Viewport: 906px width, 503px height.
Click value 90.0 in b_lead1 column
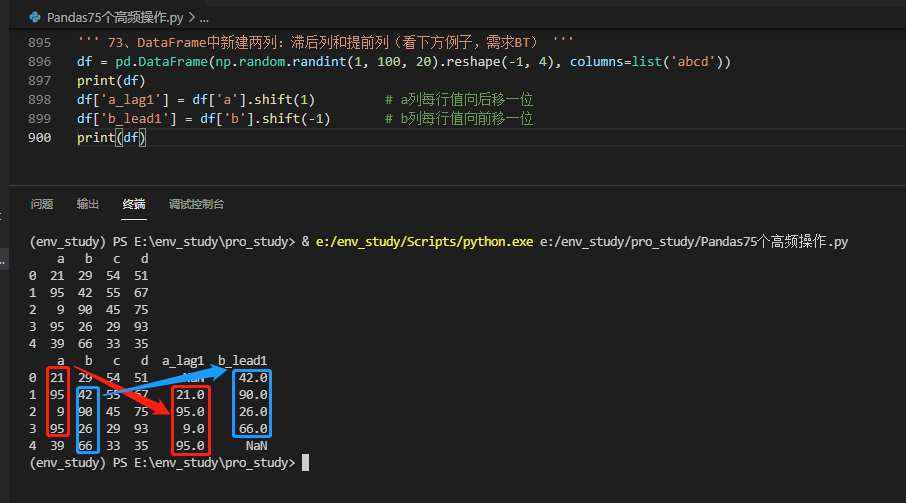(253, 395)
